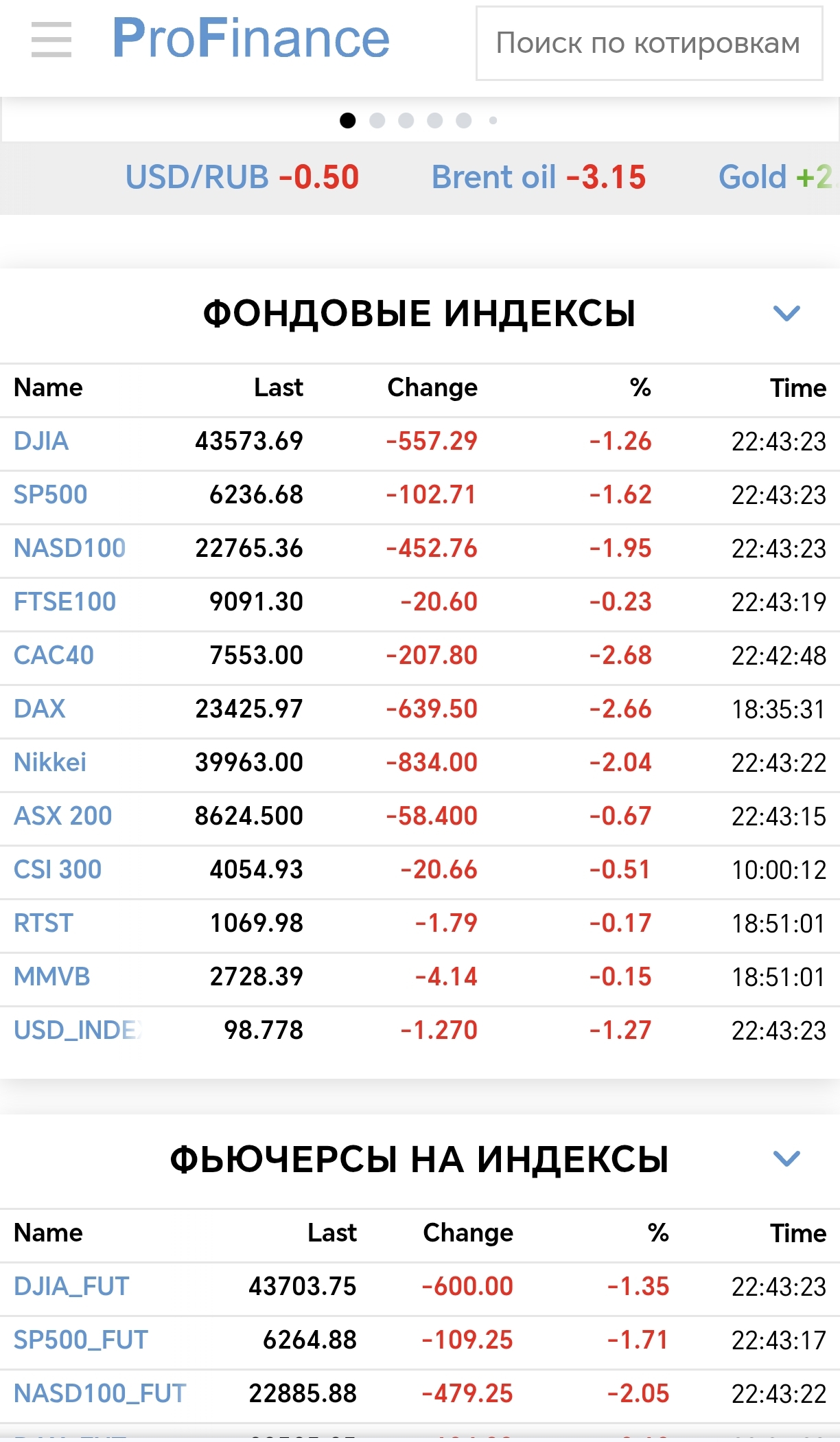840x1442 pixels.
Task: Open the NASD100 index link
Action: coord(70,548)
